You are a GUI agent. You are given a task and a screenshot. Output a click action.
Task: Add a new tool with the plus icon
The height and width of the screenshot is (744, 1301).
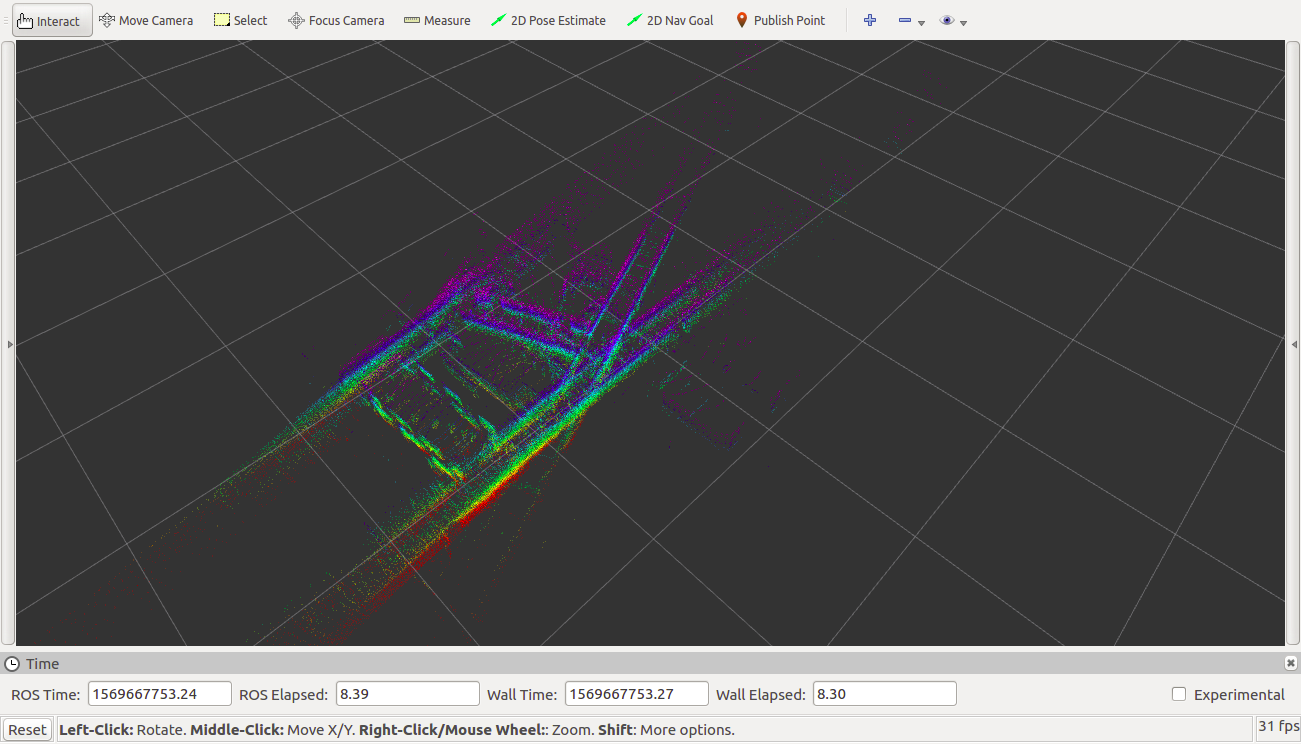[x=869, y=19]
